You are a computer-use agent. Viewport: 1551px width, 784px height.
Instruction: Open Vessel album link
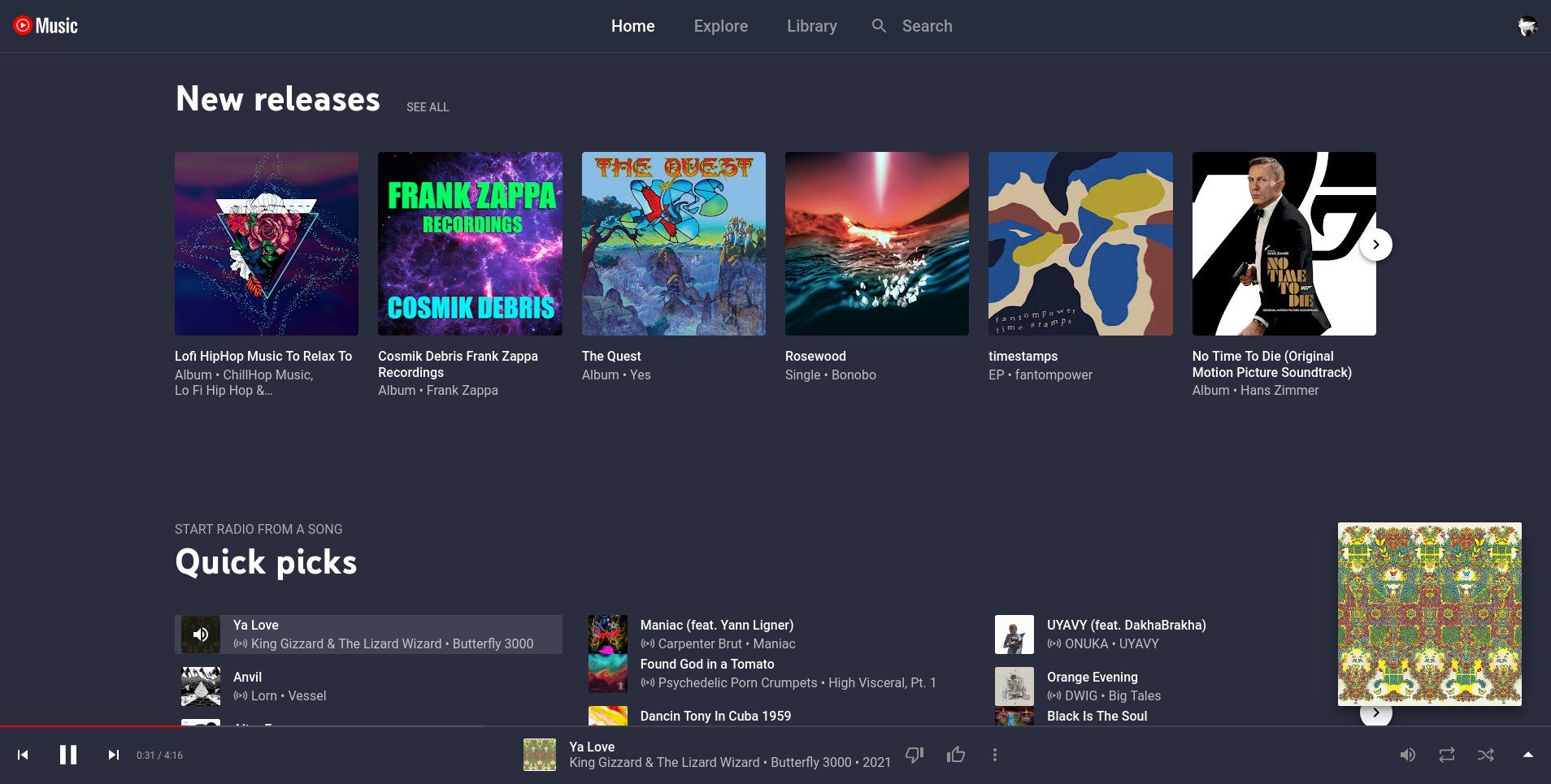[307, 695]
